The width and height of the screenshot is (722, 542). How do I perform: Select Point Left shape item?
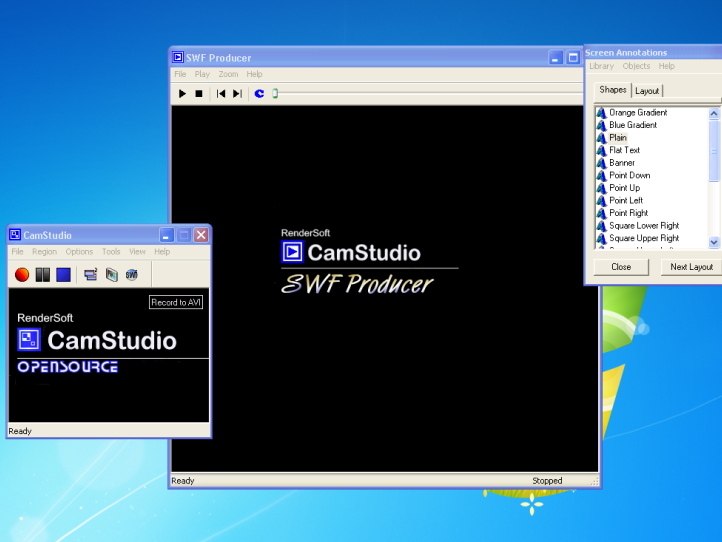(x=626, y=200)
